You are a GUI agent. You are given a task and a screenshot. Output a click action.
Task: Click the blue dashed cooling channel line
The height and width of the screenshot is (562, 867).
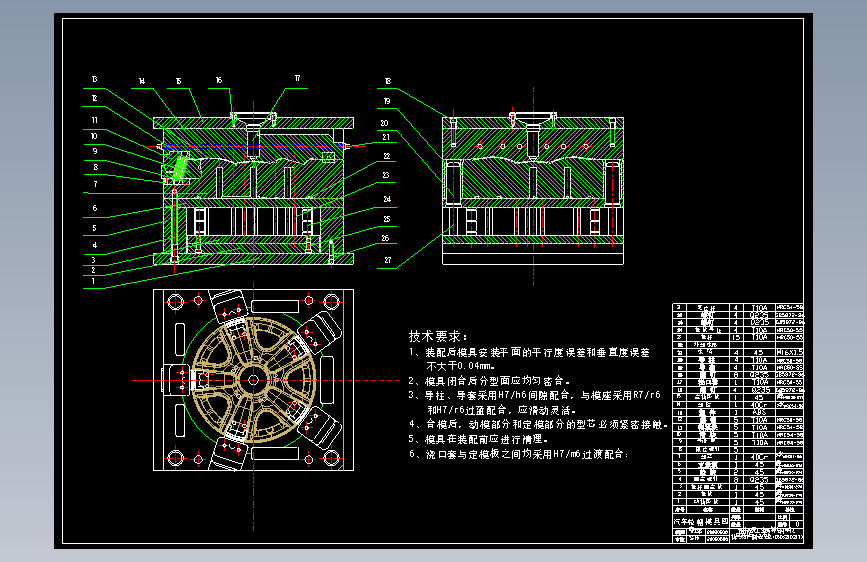pos(253,147)
